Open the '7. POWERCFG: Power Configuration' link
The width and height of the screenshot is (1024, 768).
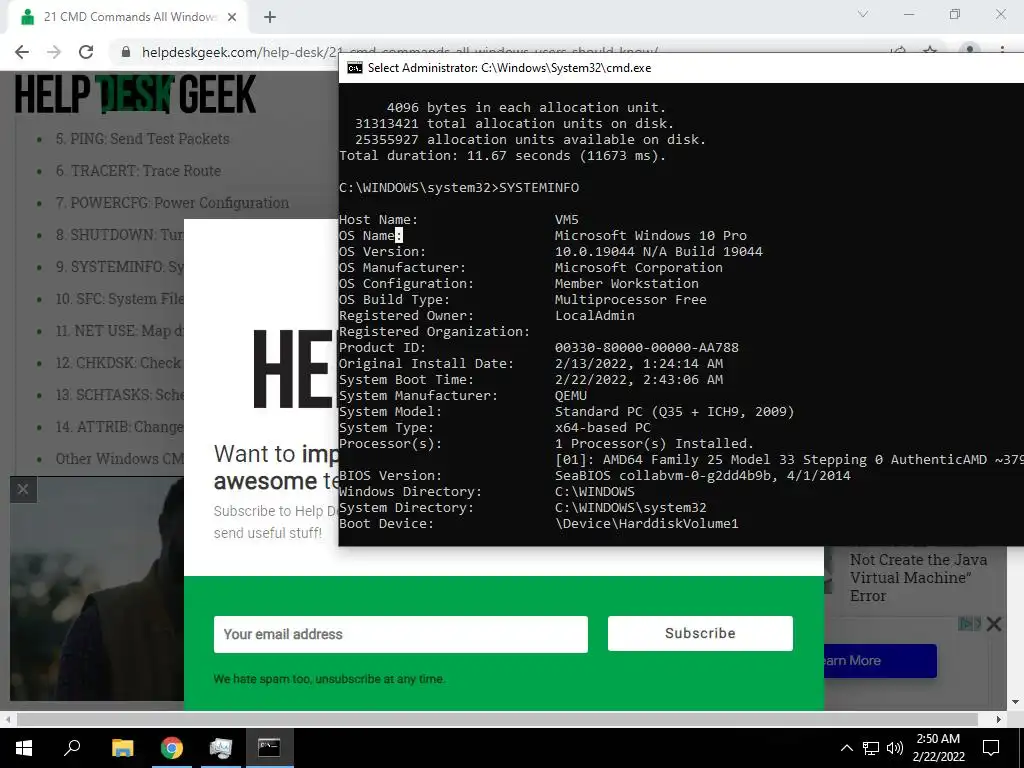point(172,202)
